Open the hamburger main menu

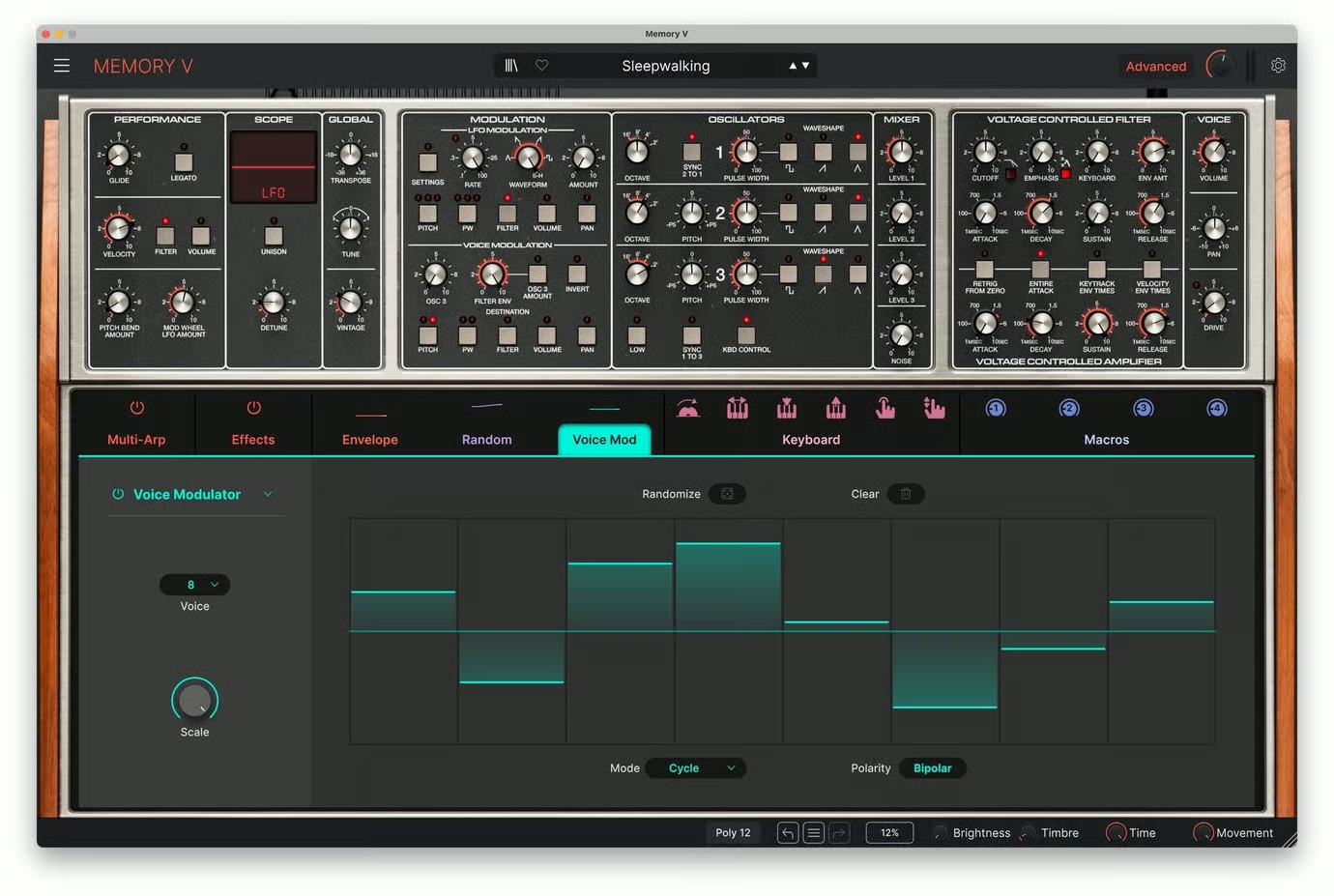(62, 66)
